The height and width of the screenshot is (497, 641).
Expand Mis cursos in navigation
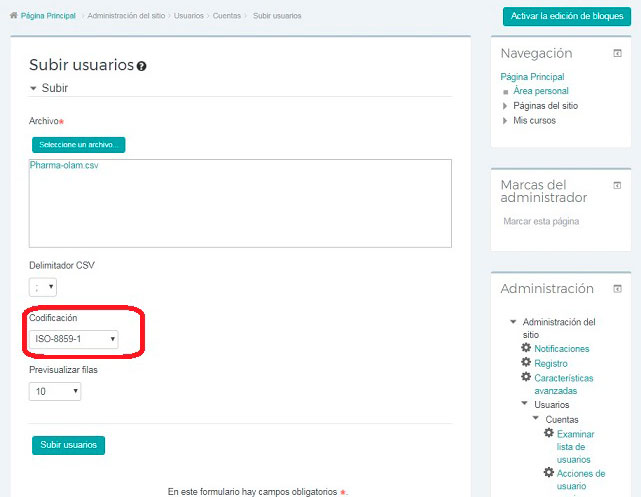tap(505, 121)
